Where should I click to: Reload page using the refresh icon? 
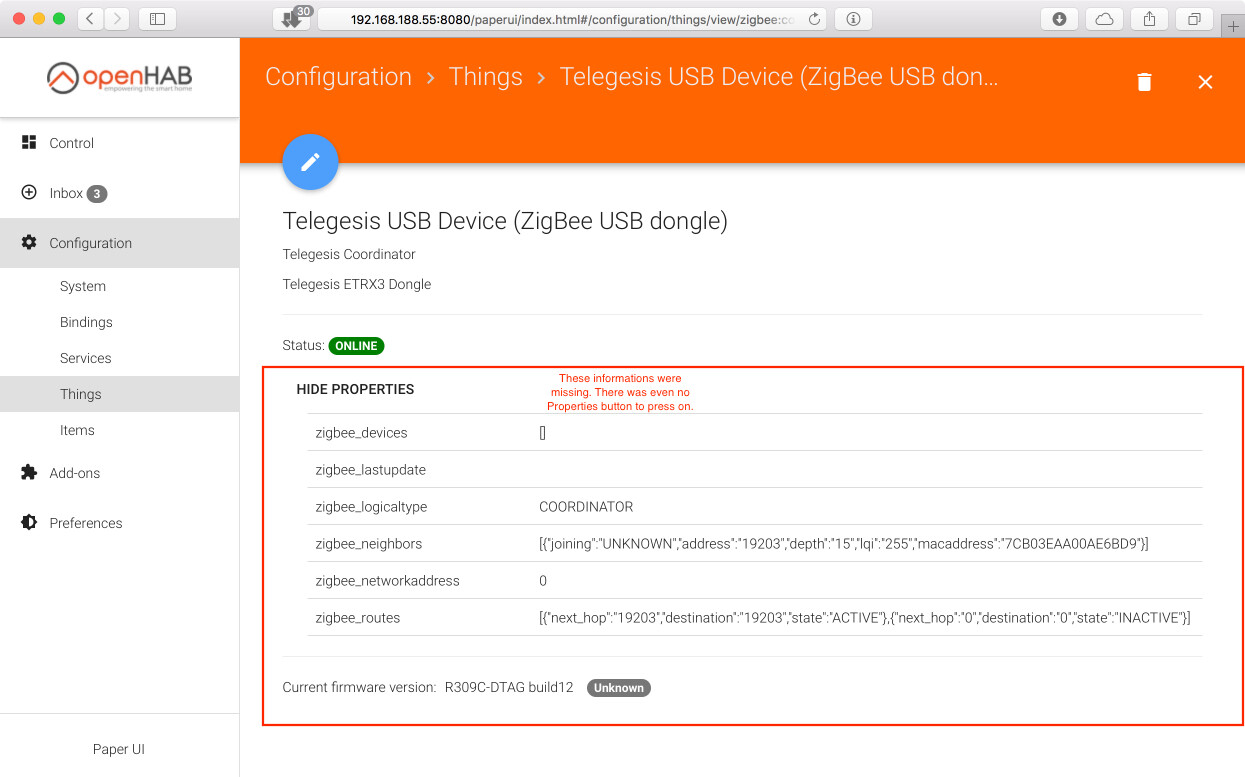tap(814, 19)
